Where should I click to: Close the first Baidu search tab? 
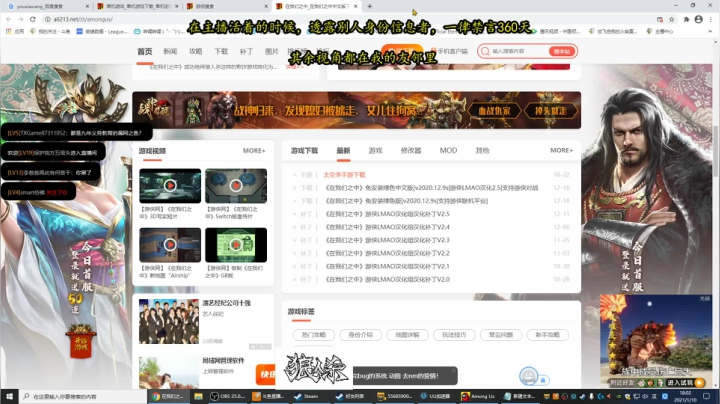(87, 6)
